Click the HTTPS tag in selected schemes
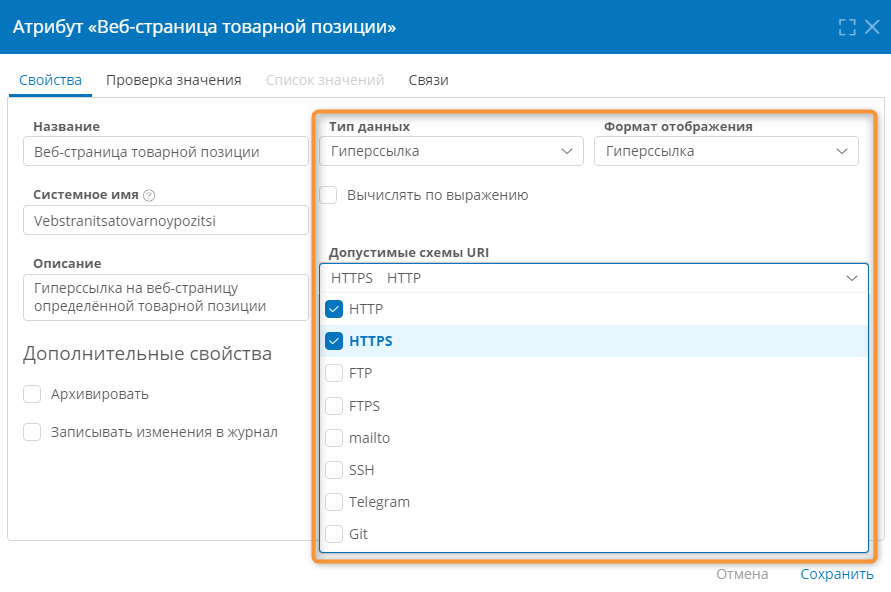Image resolution: width=891 pixels, height=592 pixels. pyautogui.click(x=352, y=278)
